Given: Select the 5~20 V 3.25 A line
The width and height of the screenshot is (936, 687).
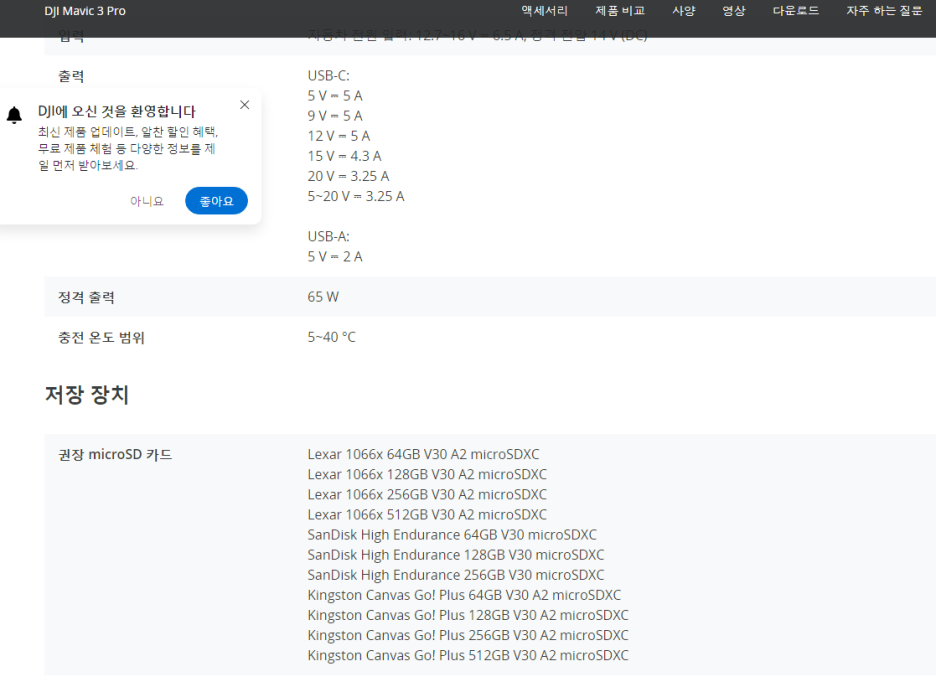Looking at the screenshot, I should (x=356, y=196).
